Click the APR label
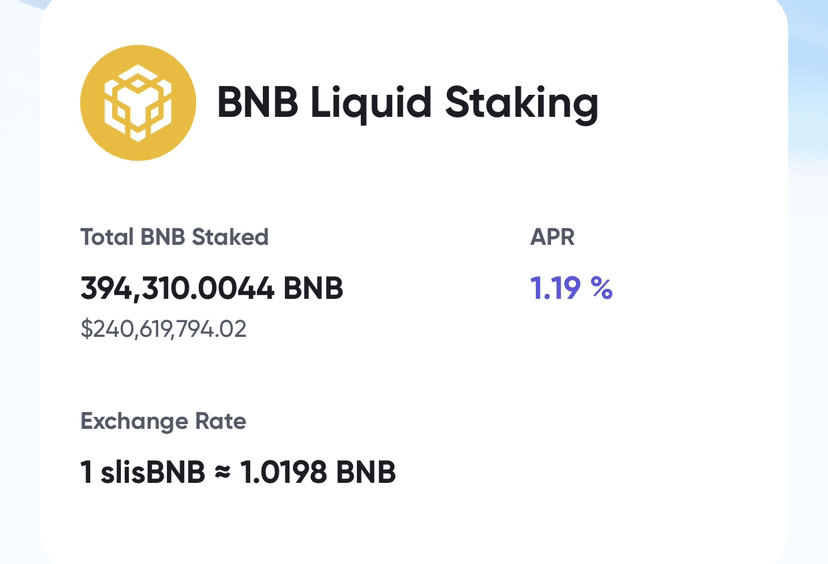 coord(552,238)
